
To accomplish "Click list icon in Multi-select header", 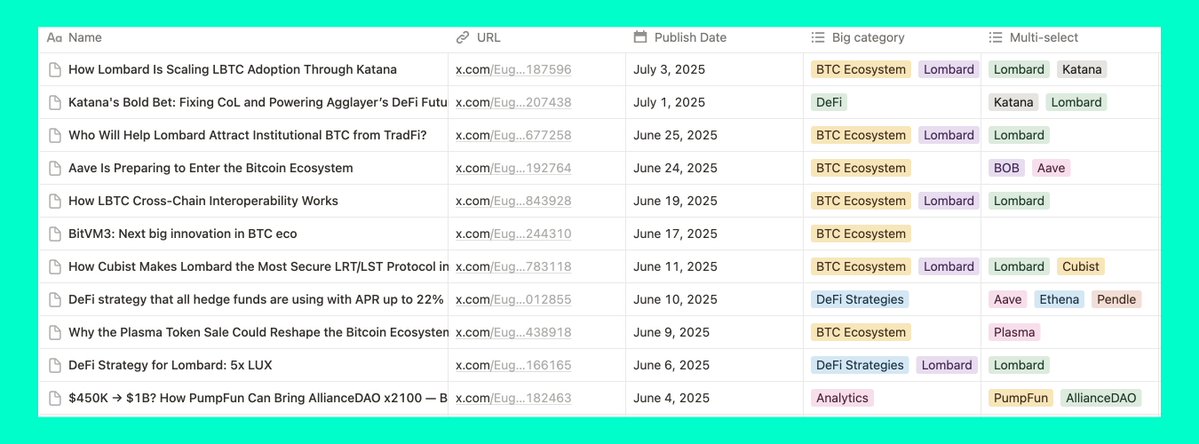I will (995, 38).
